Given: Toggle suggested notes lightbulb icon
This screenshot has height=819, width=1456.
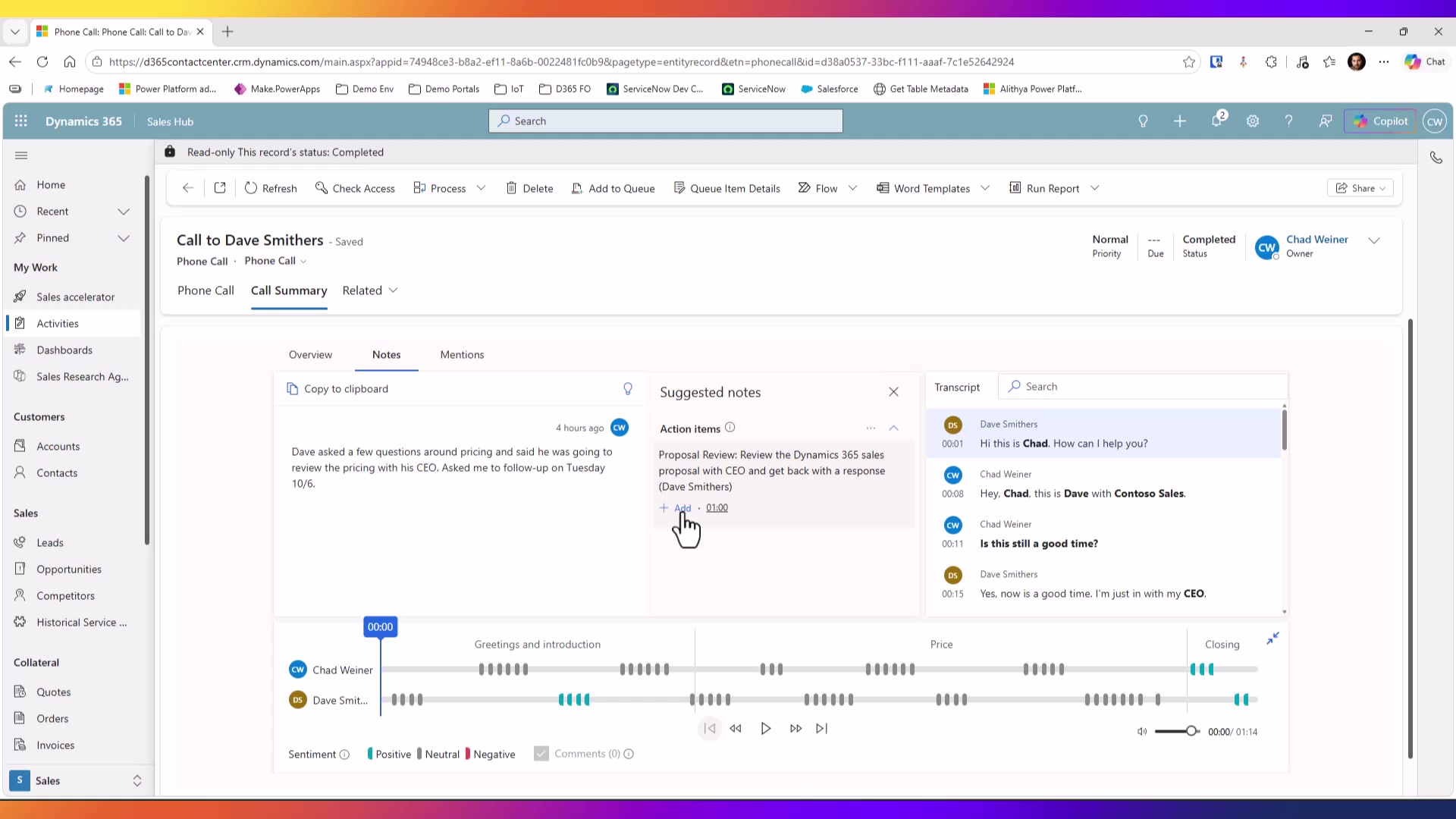Looking at the screenshot, I should coord(628,389).
